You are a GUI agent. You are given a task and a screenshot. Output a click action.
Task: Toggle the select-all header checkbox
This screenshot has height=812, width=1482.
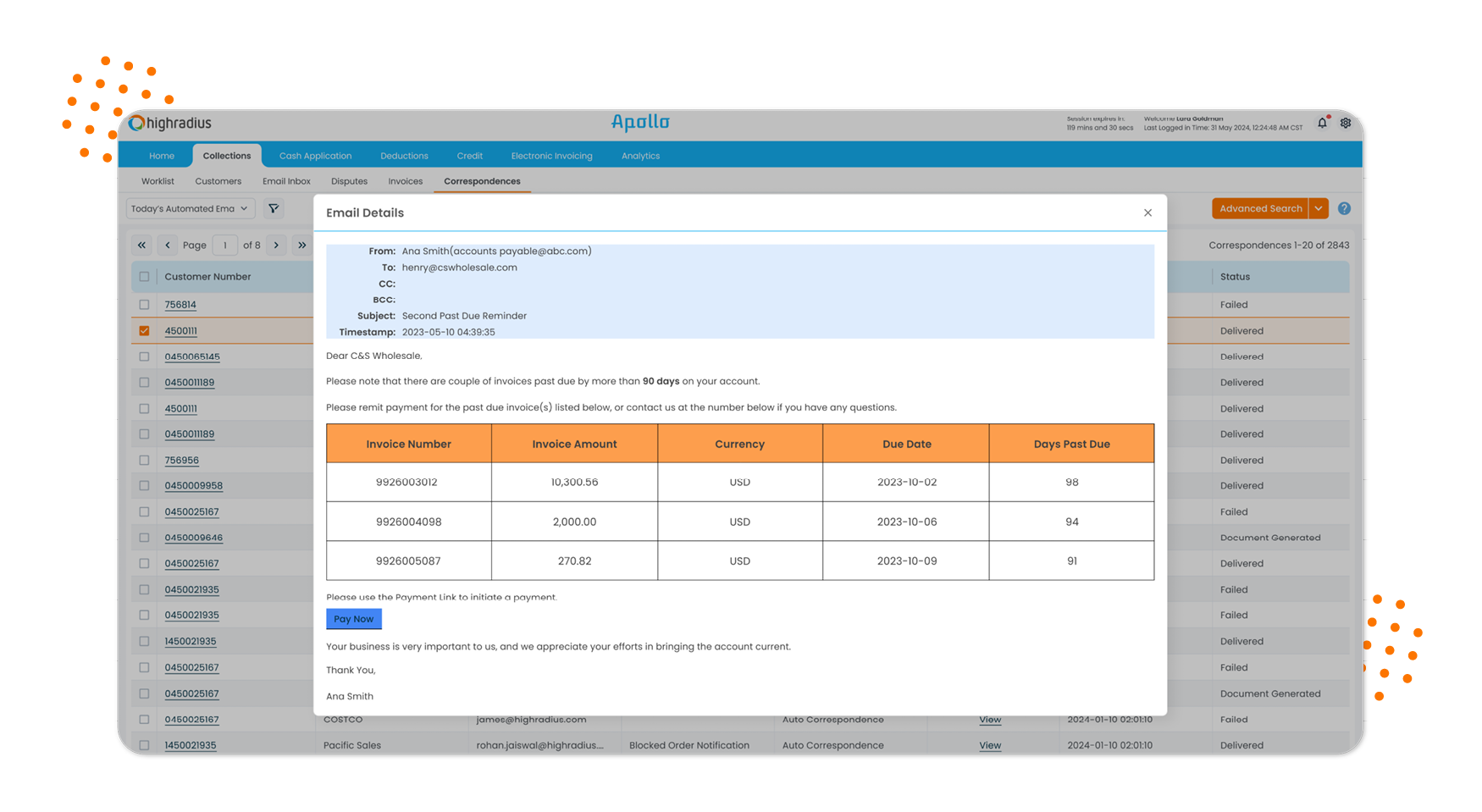click(144, 277)
